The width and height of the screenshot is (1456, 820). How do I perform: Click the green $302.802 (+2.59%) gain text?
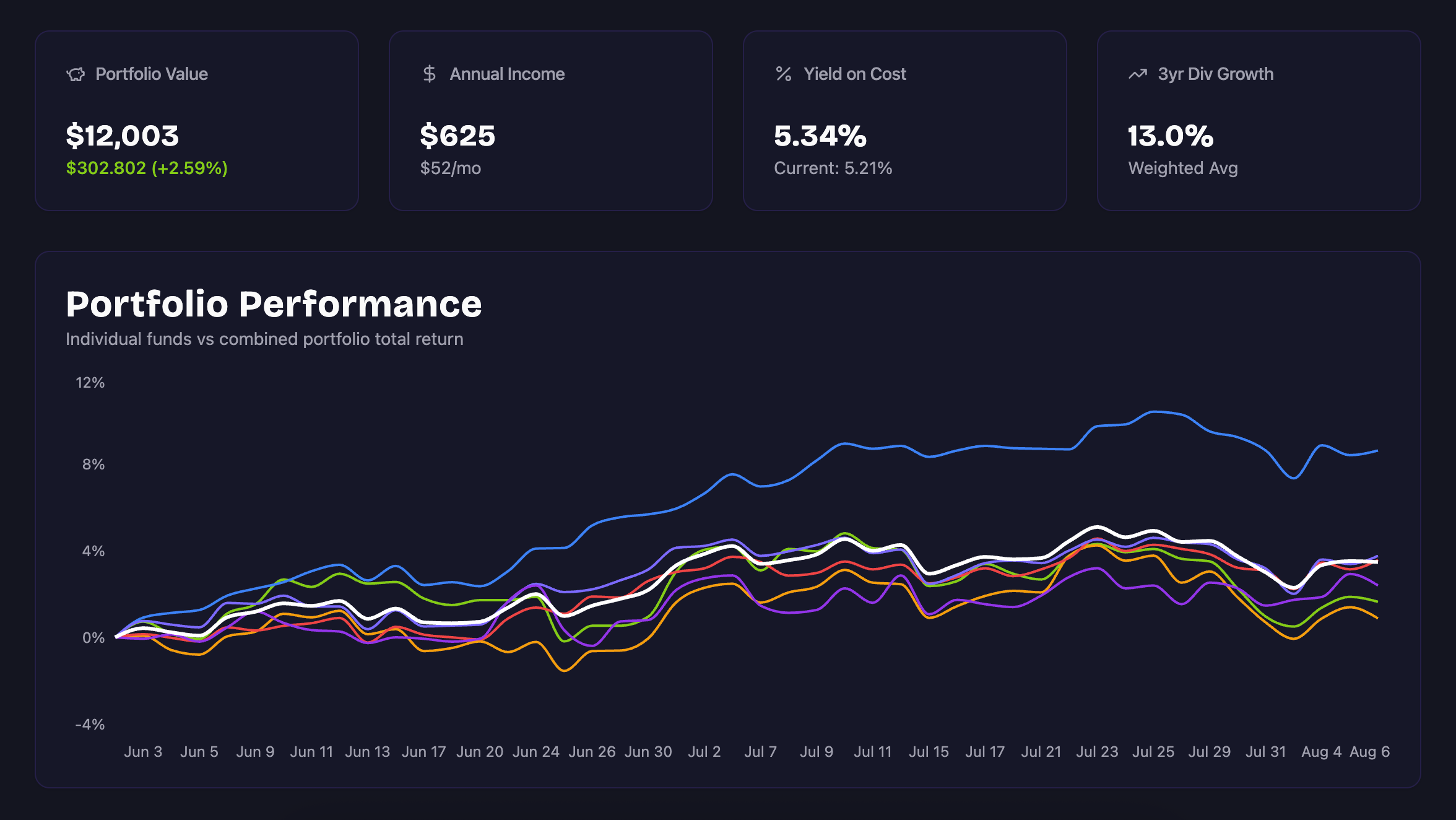147,168
